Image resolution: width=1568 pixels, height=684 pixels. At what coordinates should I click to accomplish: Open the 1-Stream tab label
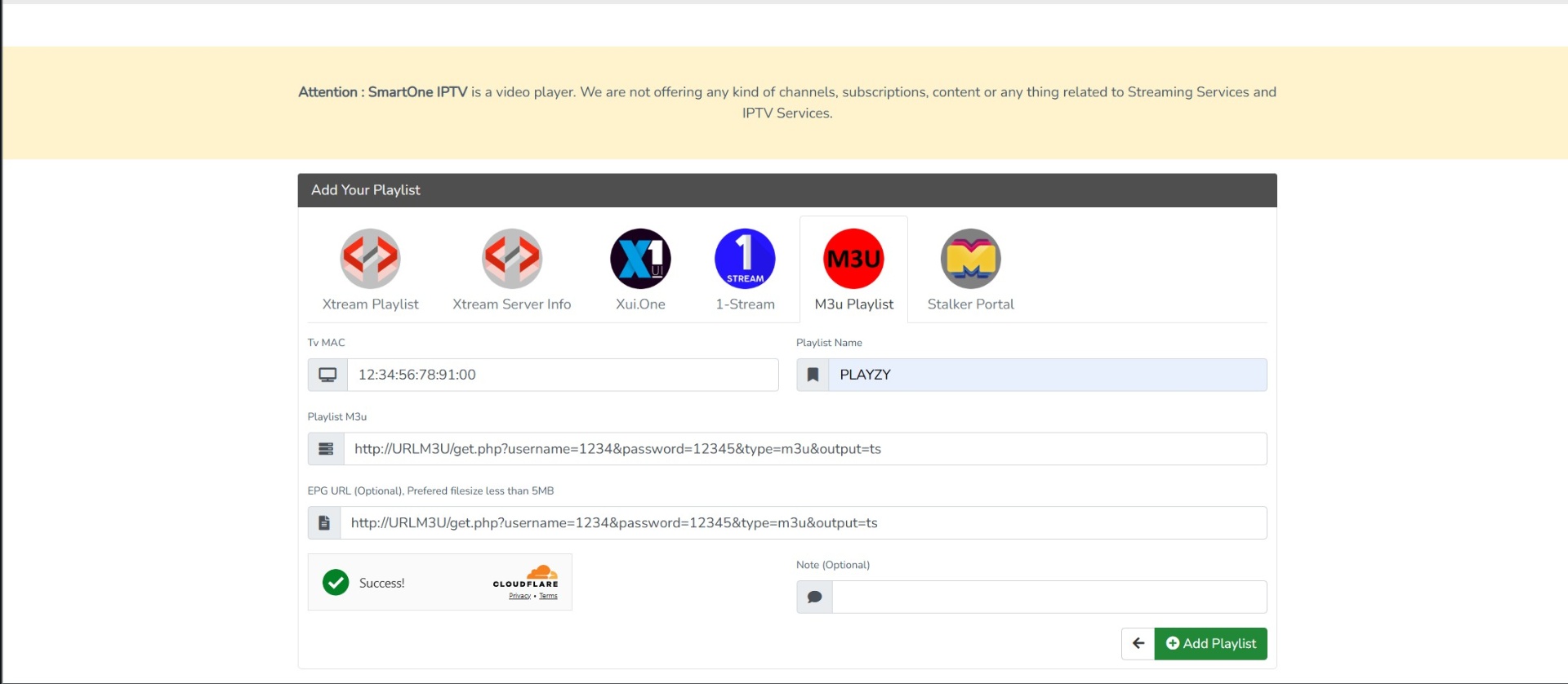745,304
